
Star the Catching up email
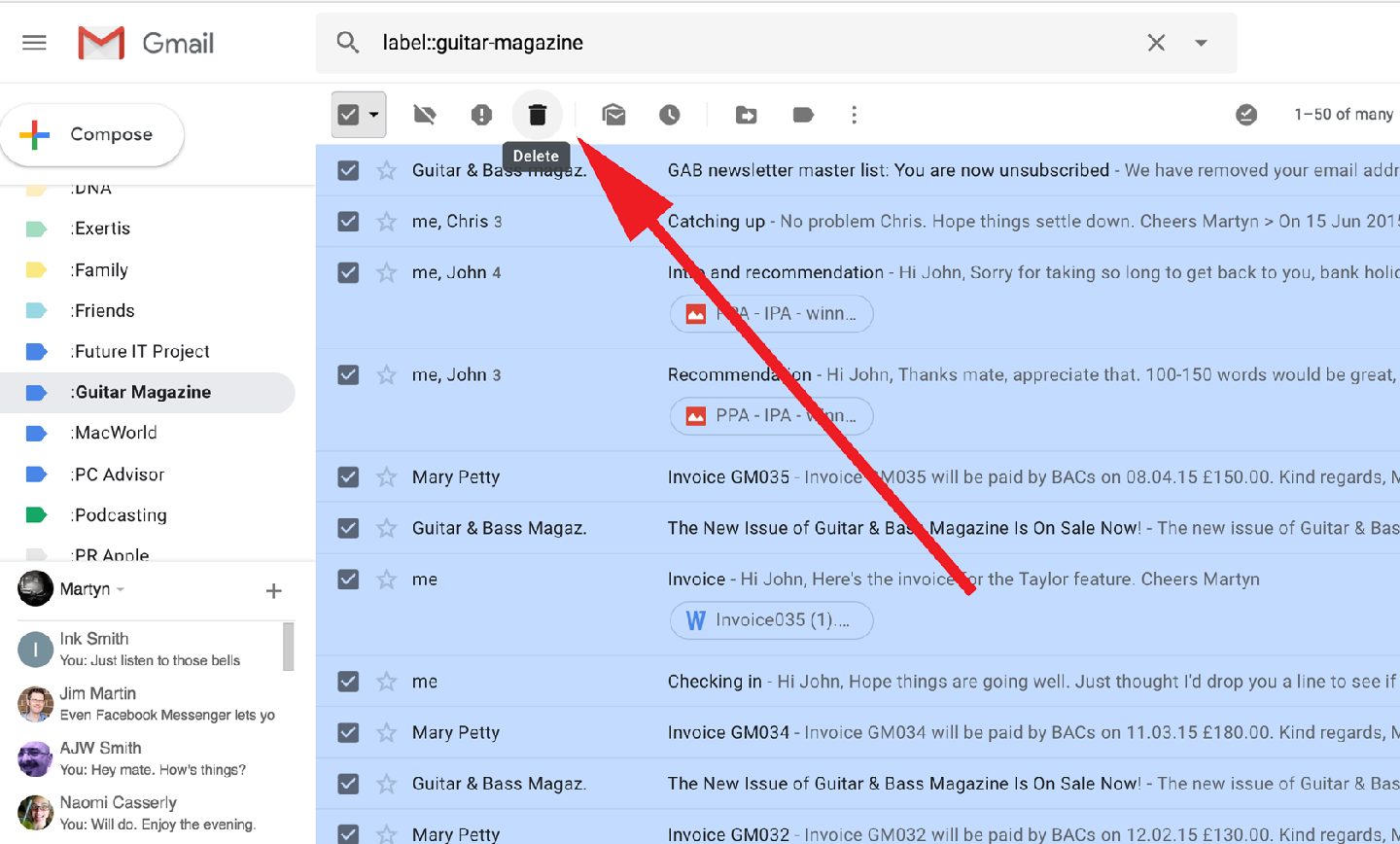point(387,222)
